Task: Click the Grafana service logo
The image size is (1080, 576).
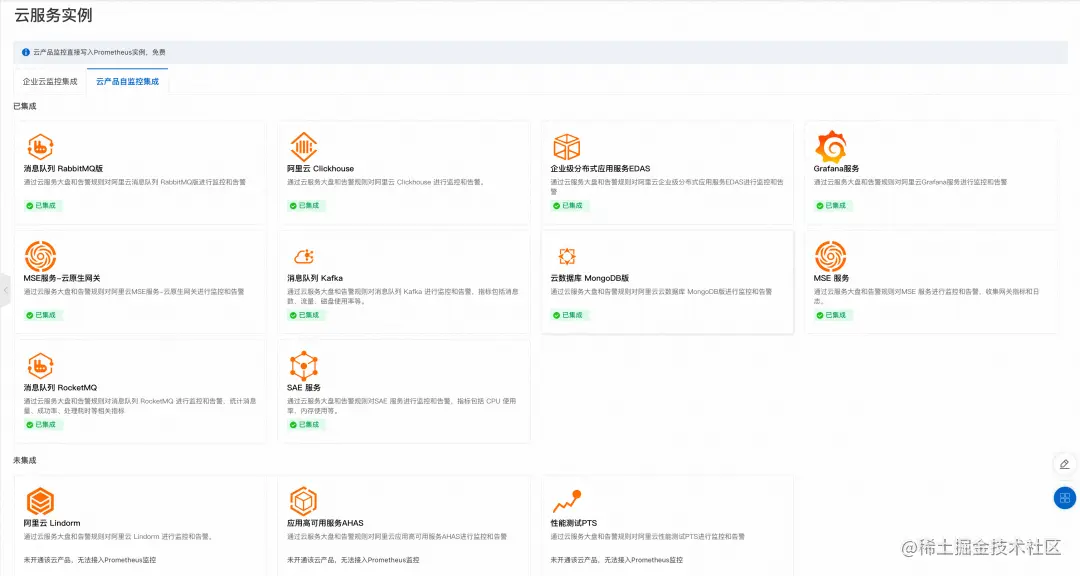Action: tap(831, 146)
